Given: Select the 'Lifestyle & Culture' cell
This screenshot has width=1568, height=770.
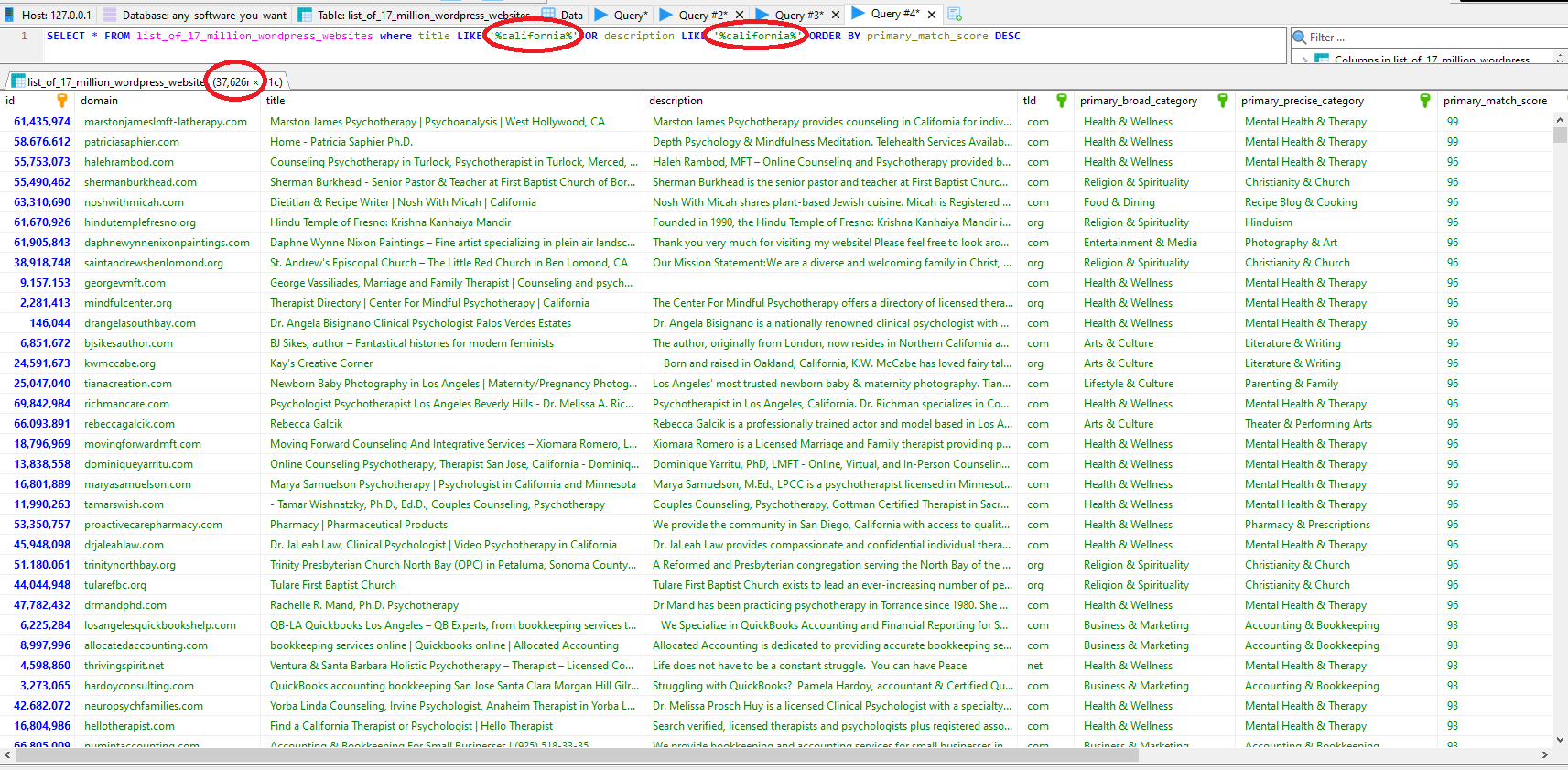Looking at the screenshot, I should [1128, 384].
